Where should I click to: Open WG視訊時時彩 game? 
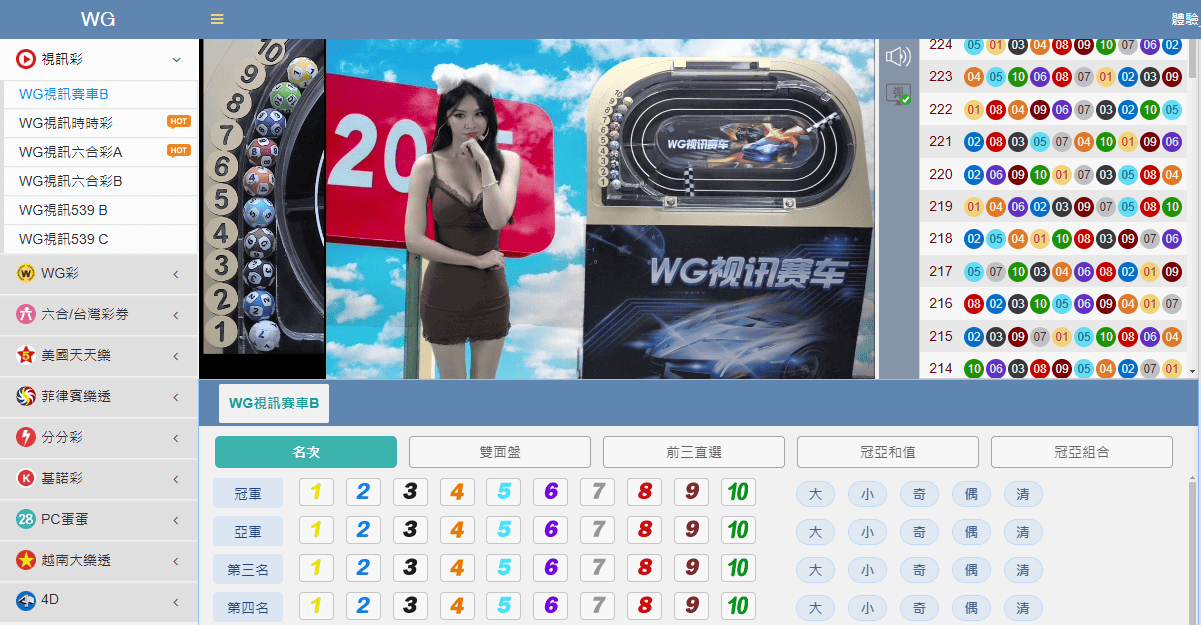66,123
